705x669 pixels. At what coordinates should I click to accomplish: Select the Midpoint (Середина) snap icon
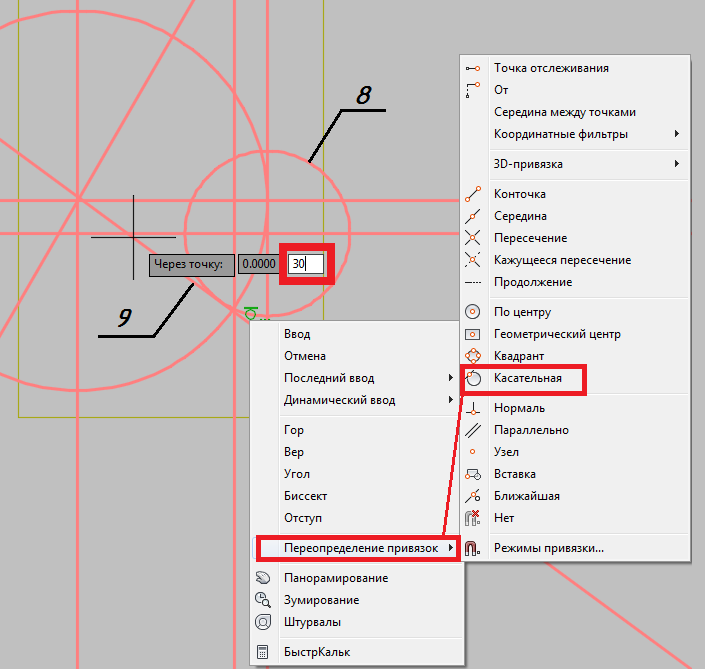[x=474, y=216]
